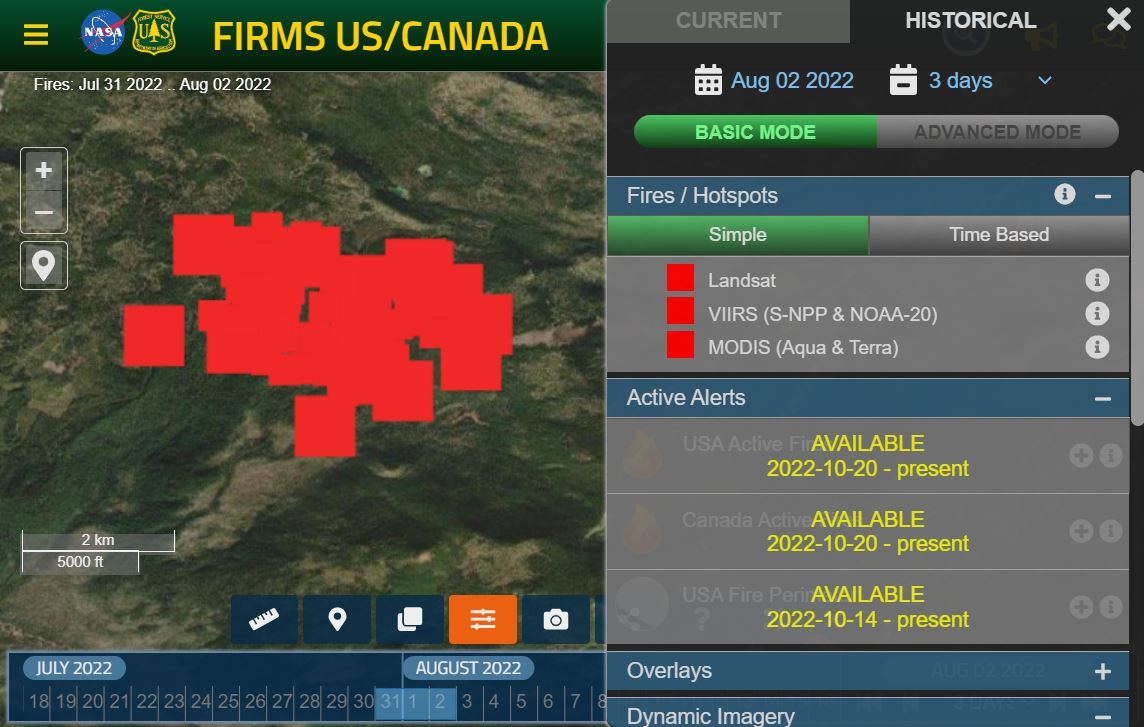Collapse the Active Alerts section
Viewport: 1144px width, 727px height.
[x=1102, y=399]
